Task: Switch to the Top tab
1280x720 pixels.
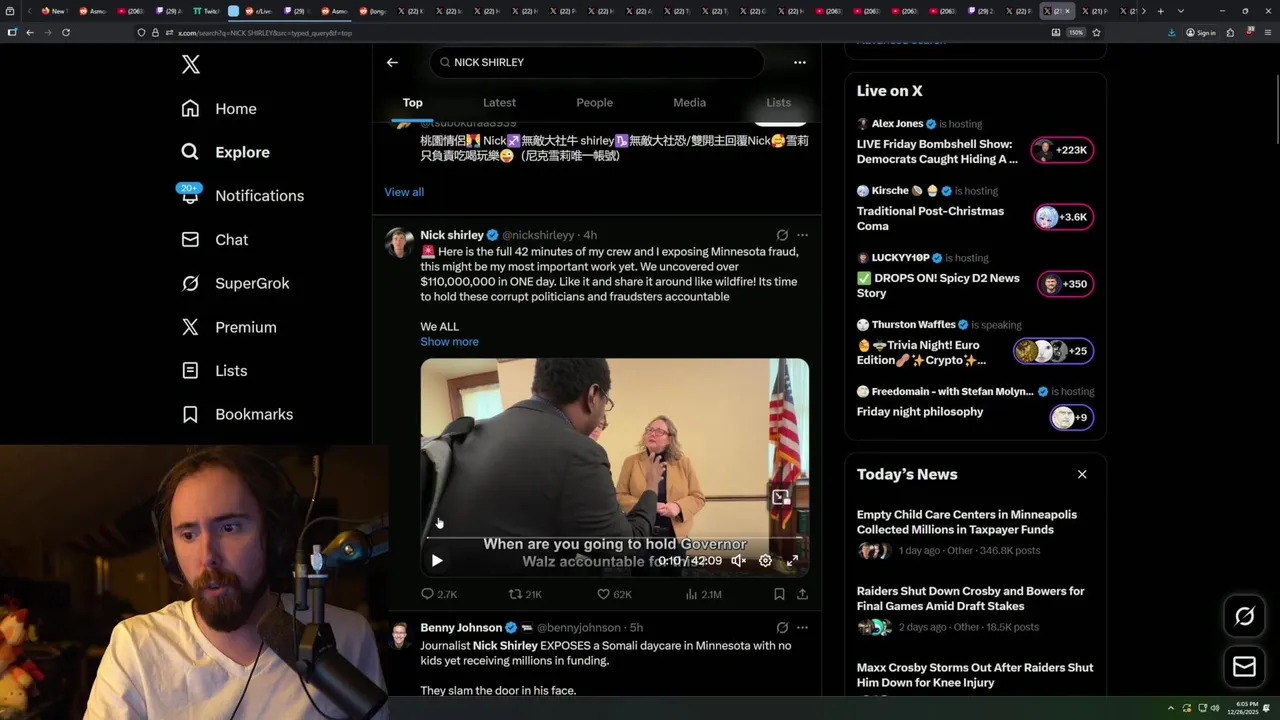Action: tap(413, 103)
